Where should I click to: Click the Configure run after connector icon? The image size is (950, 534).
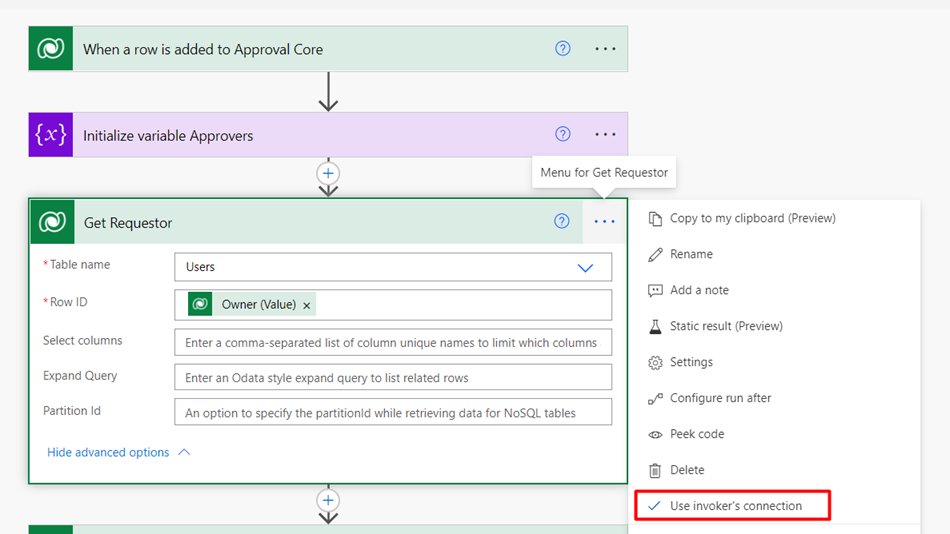click(655, 399)
